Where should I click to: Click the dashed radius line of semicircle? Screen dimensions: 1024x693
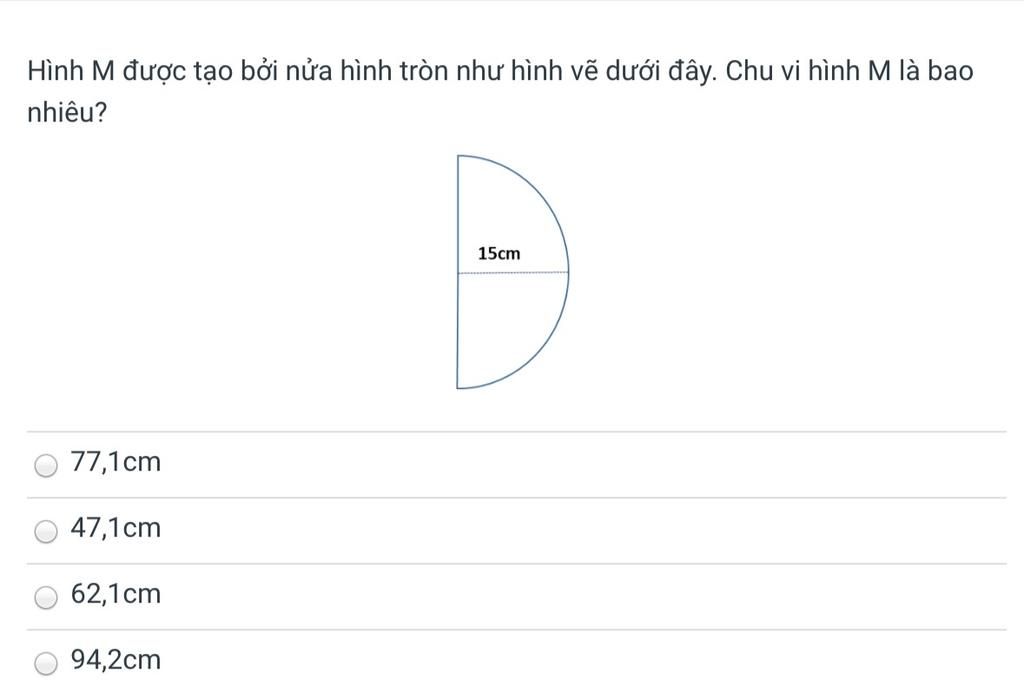point(513,272)
